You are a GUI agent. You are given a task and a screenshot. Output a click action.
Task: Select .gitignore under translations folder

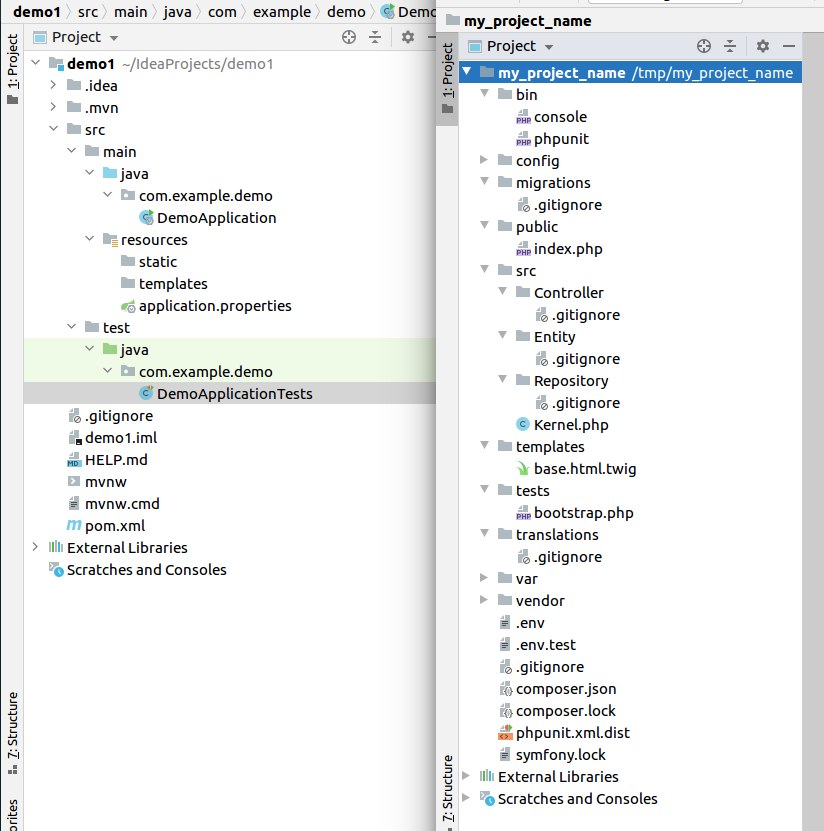click(559, 556)
